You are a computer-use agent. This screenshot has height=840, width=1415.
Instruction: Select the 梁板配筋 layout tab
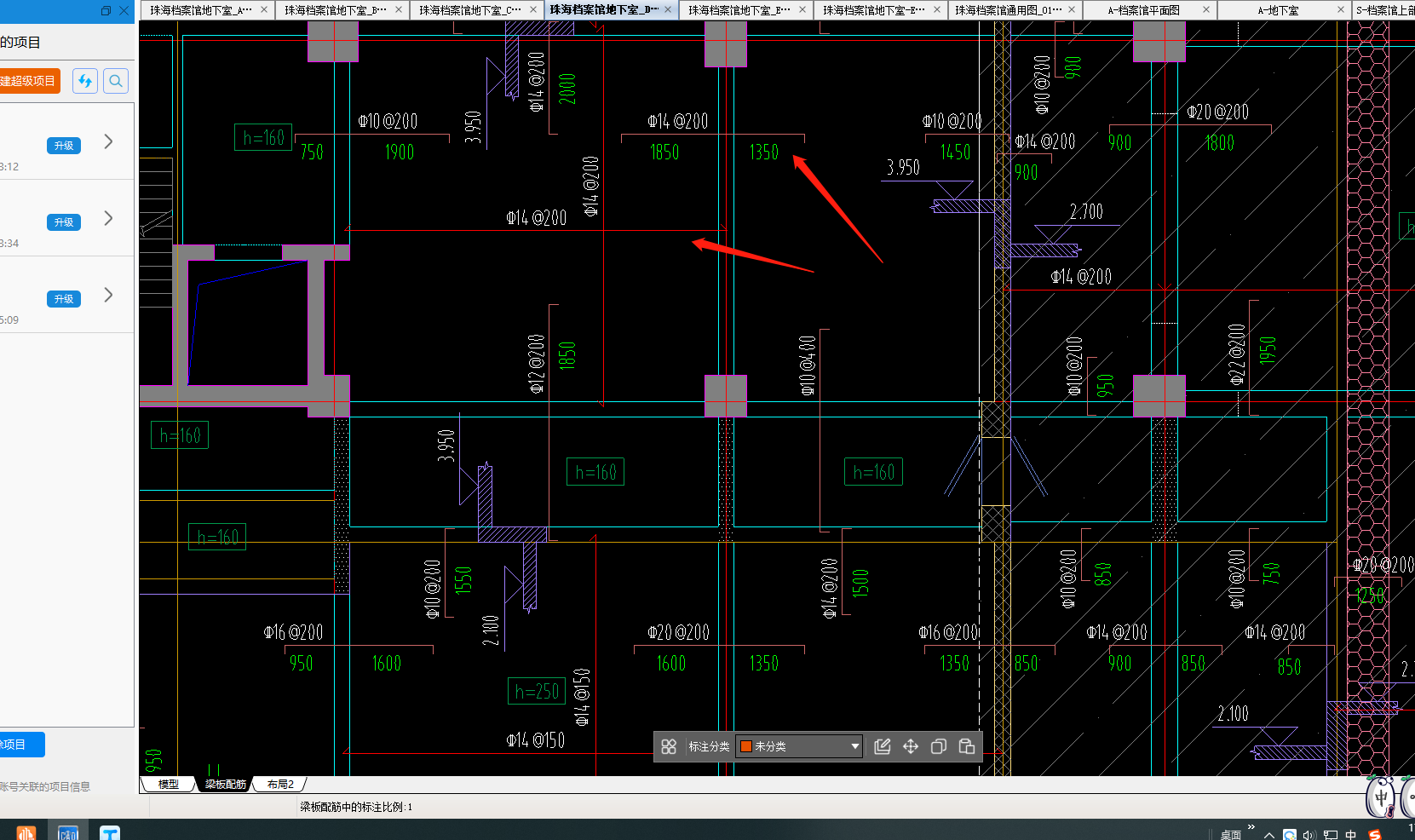(225, 784)
